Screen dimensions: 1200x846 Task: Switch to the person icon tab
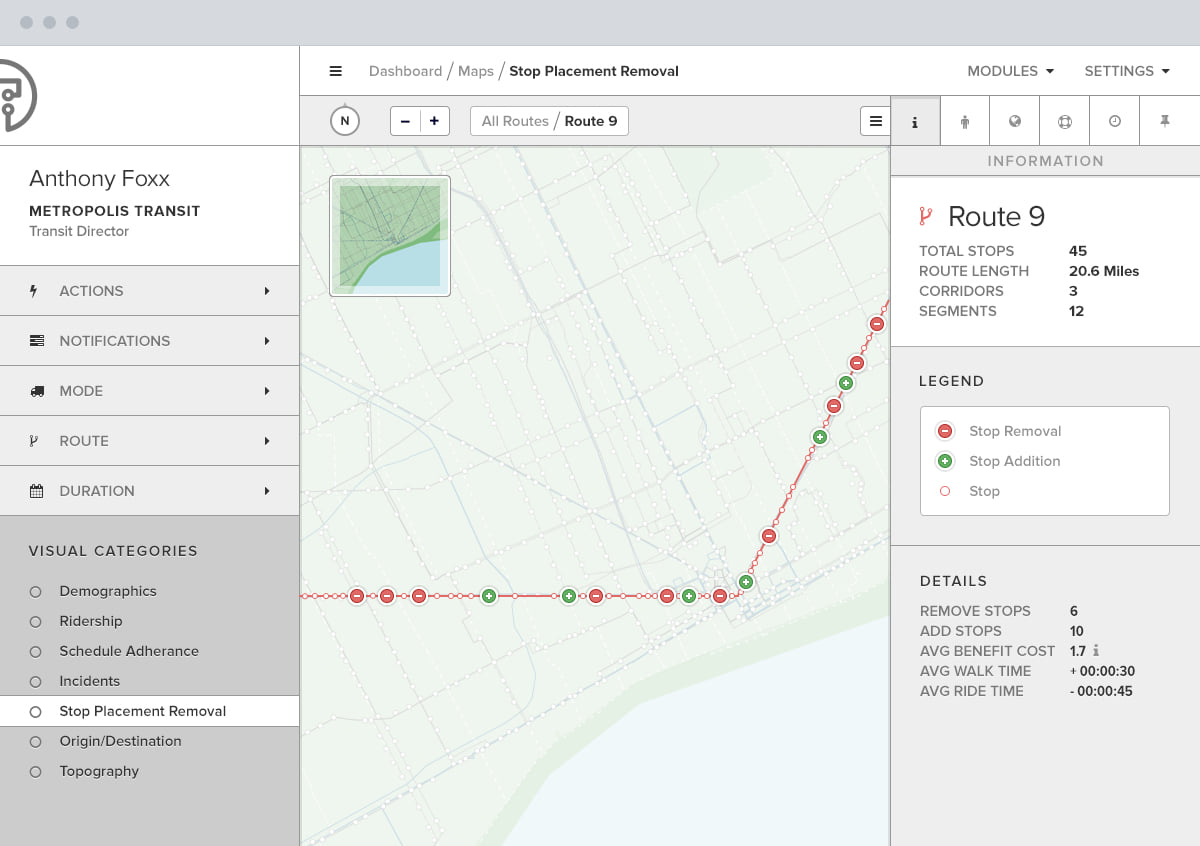tap(965, 121)
